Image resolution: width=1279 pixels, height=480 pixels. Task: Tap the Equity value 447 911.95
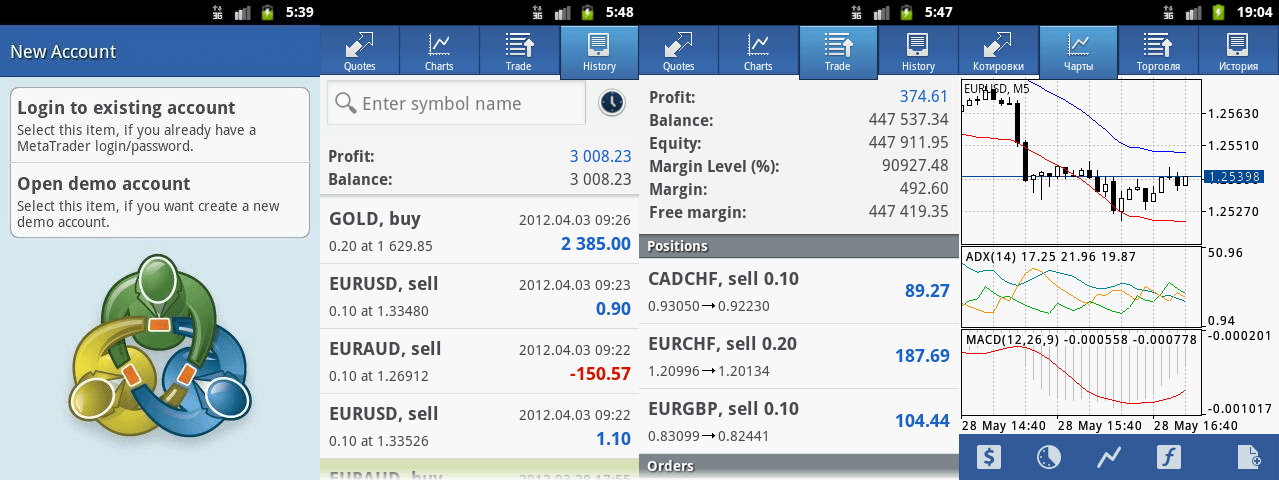coord(908,143)
